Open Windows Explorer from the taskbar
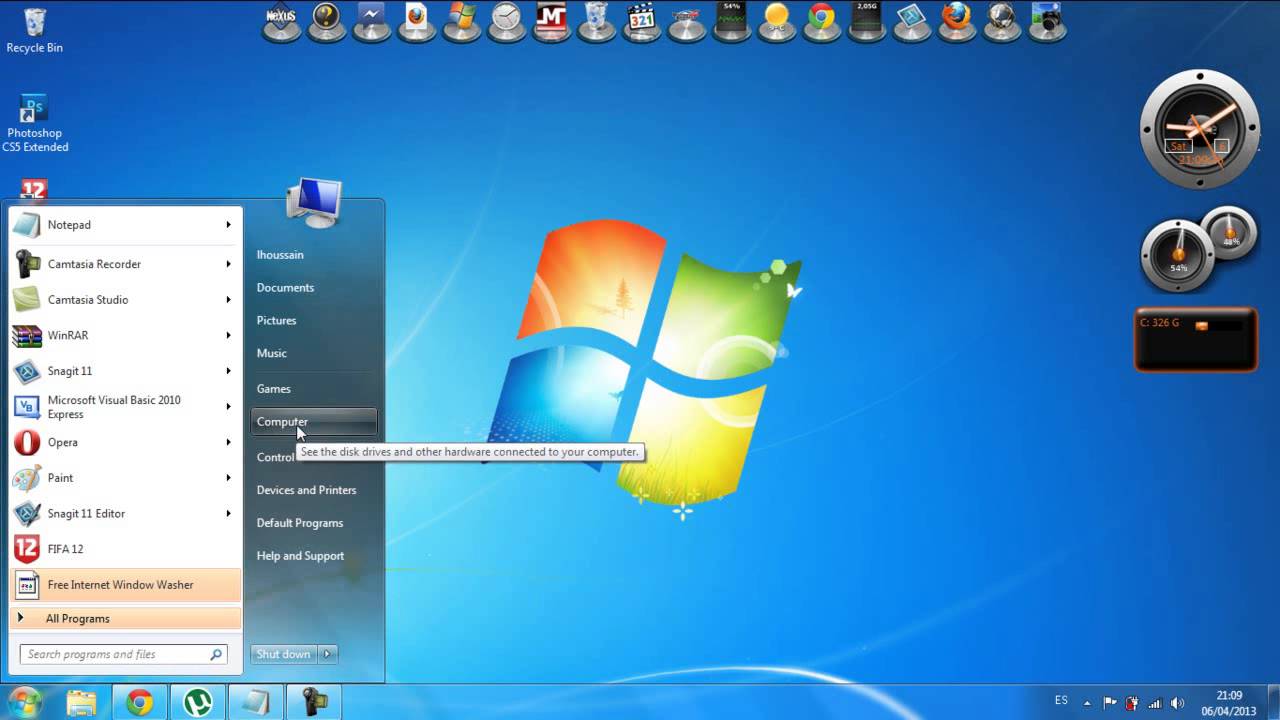The height and width of the screenshot is (720, 1280). (x=82, y=702)
